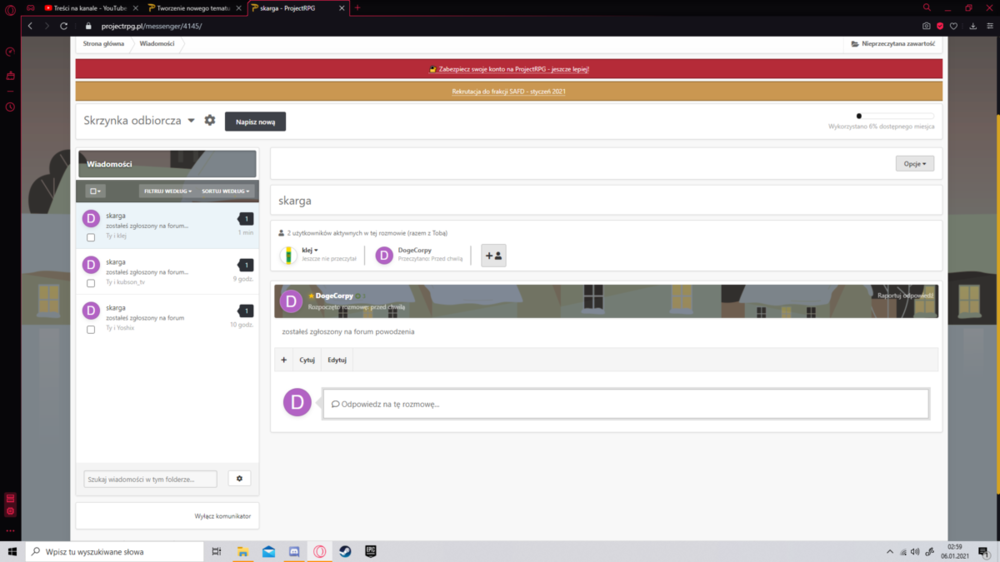Expand the Skrzynka odbiorcza folder dropdown
This screenshot has width=1000, height=562.
coord(191,121)
